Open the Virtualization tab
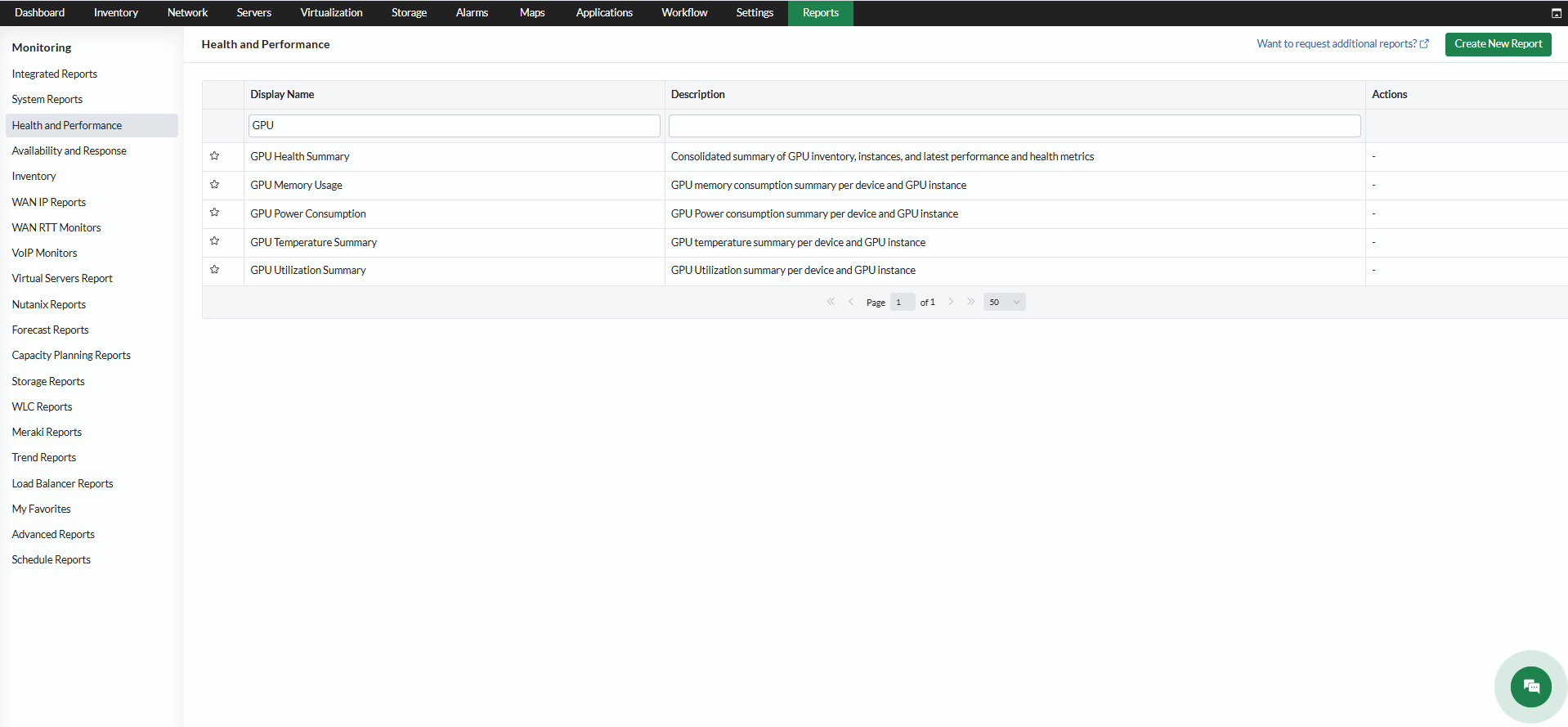This screenshot has width=1568, height=727. pos(331,13)
